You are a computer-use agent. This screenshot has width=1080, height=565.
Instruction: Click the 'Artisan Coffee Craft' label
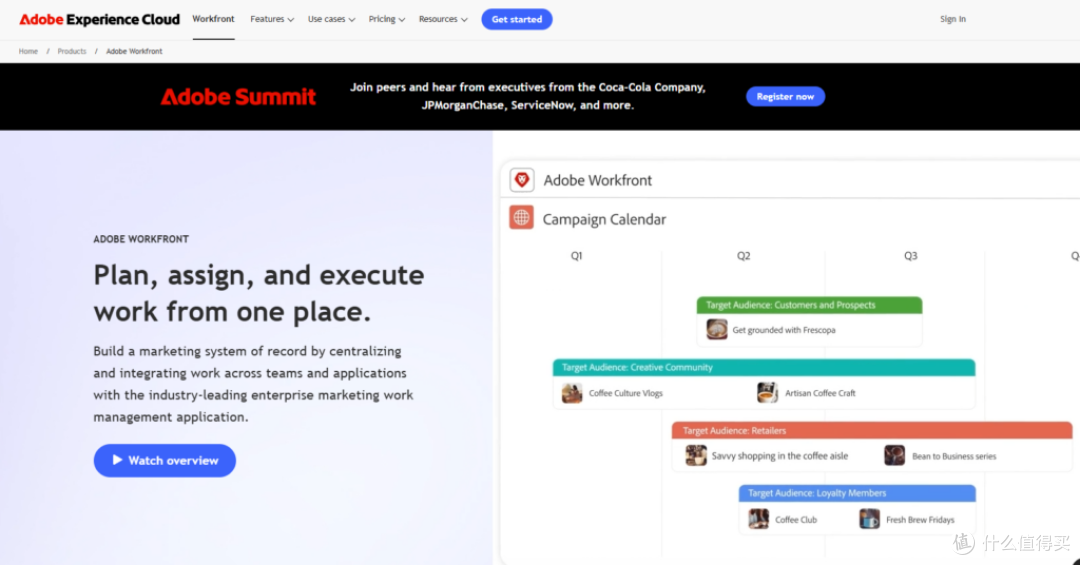(x=820, y=393)
